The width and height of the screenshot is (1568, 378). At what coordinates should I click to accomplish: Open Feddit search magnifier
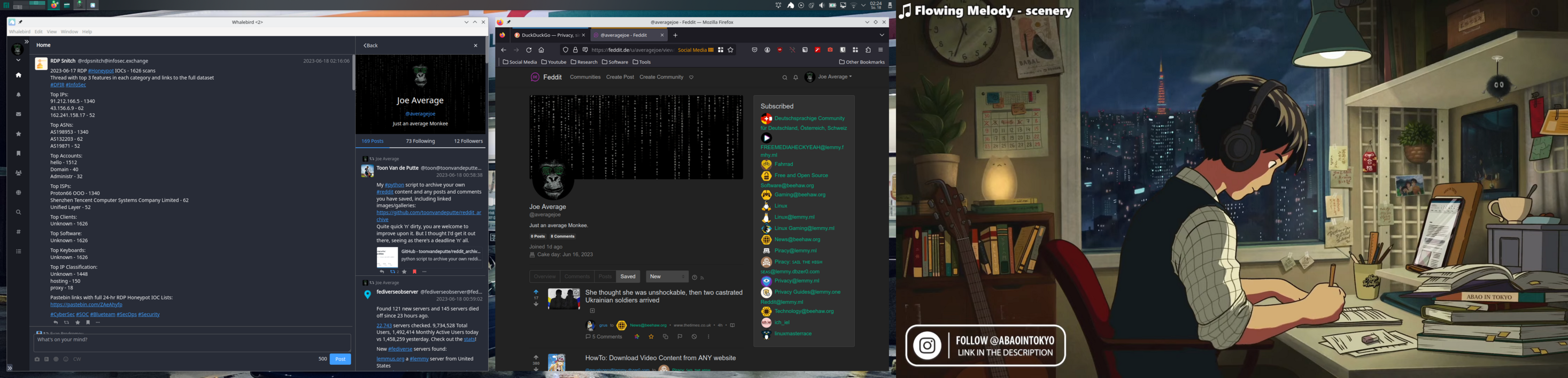click(x=785, y=78)
